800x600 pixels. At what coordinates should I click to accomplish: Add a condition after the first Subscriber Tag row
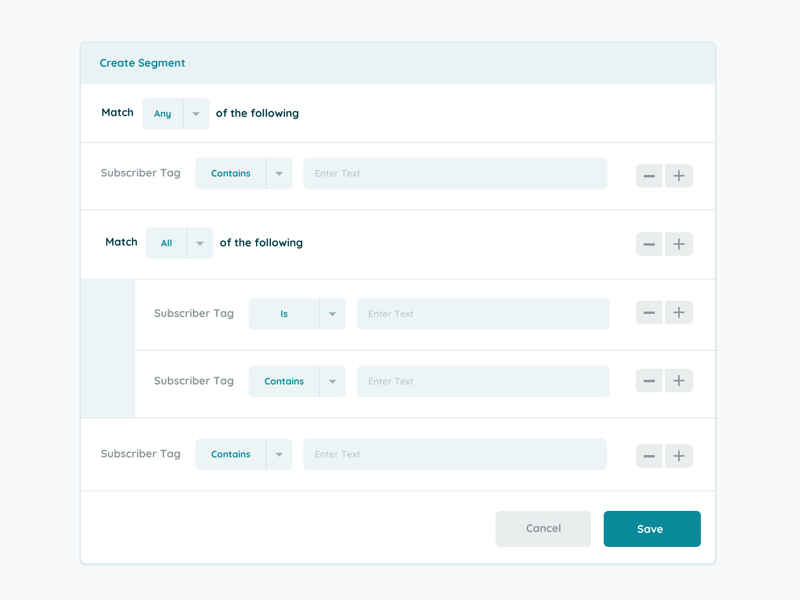click(679, 175)
